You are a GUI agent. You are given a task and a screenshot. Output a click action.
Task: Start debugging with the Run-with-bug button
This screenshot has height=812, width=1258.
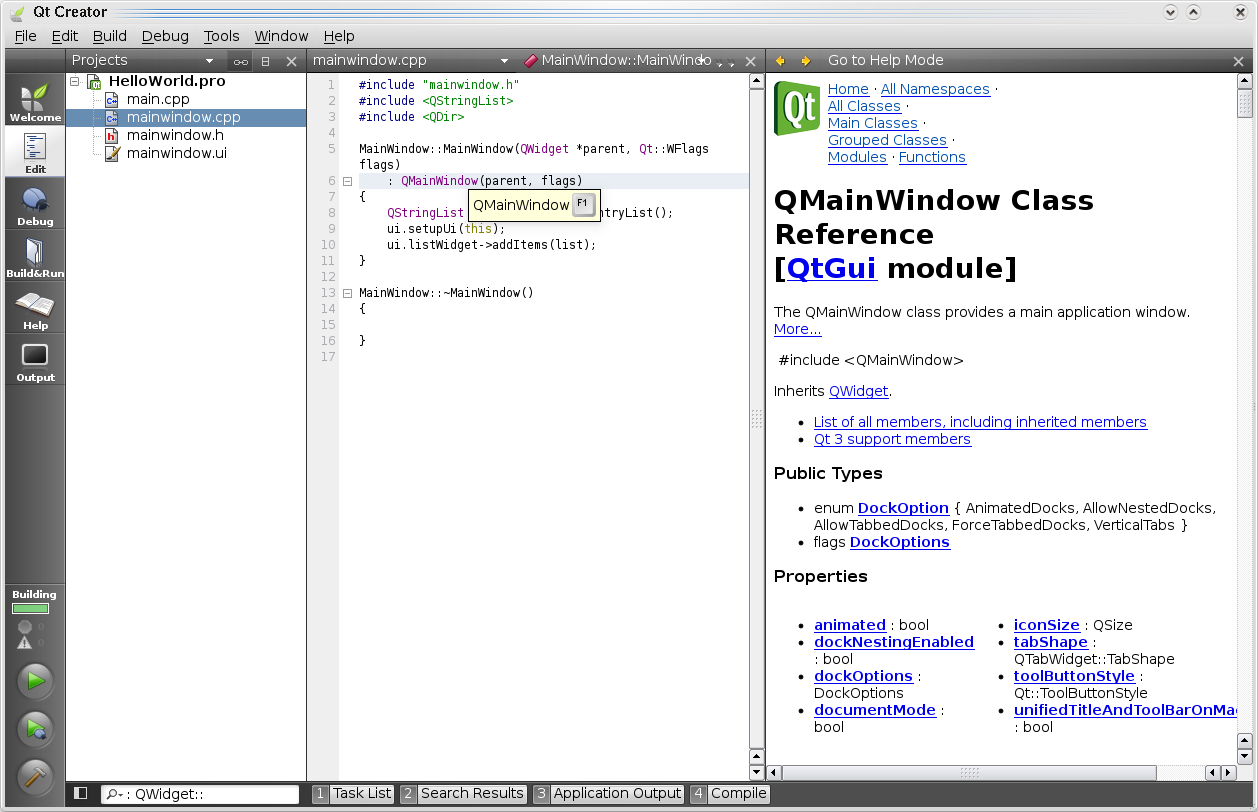point(35,728)
